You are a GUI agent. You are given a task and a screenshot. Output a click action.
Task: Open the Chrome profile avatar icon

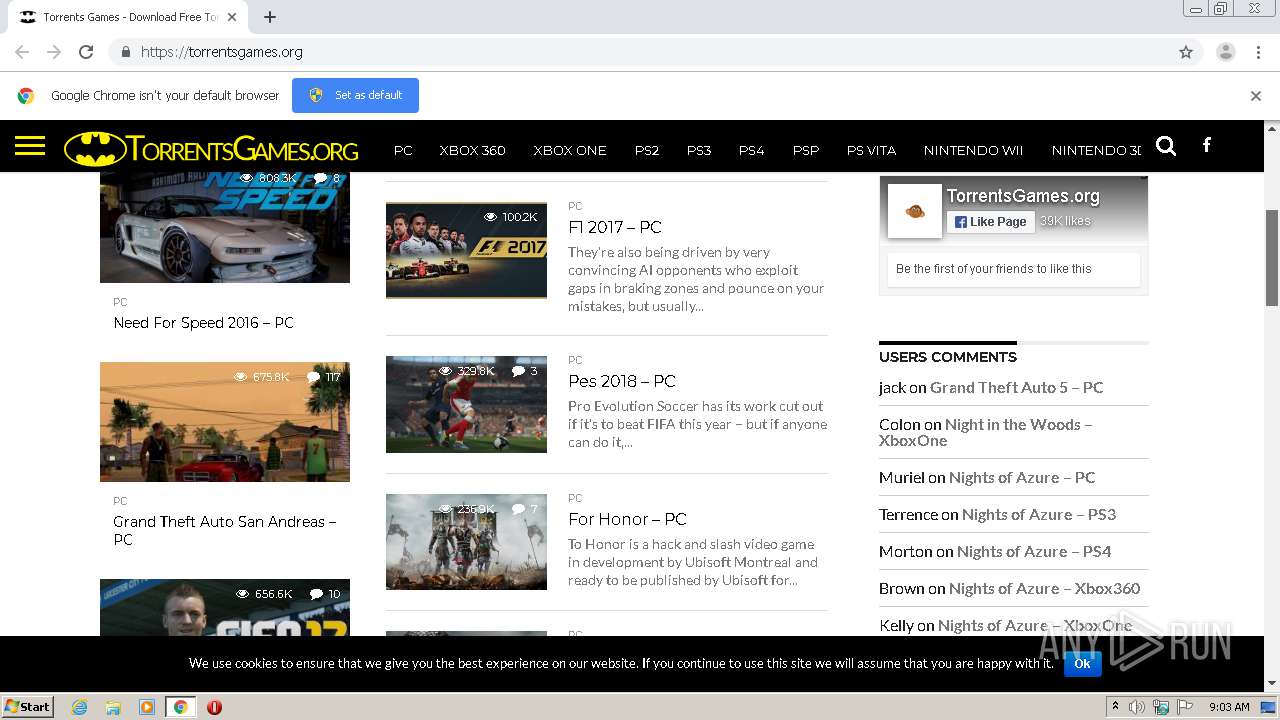pos(1226,52)
